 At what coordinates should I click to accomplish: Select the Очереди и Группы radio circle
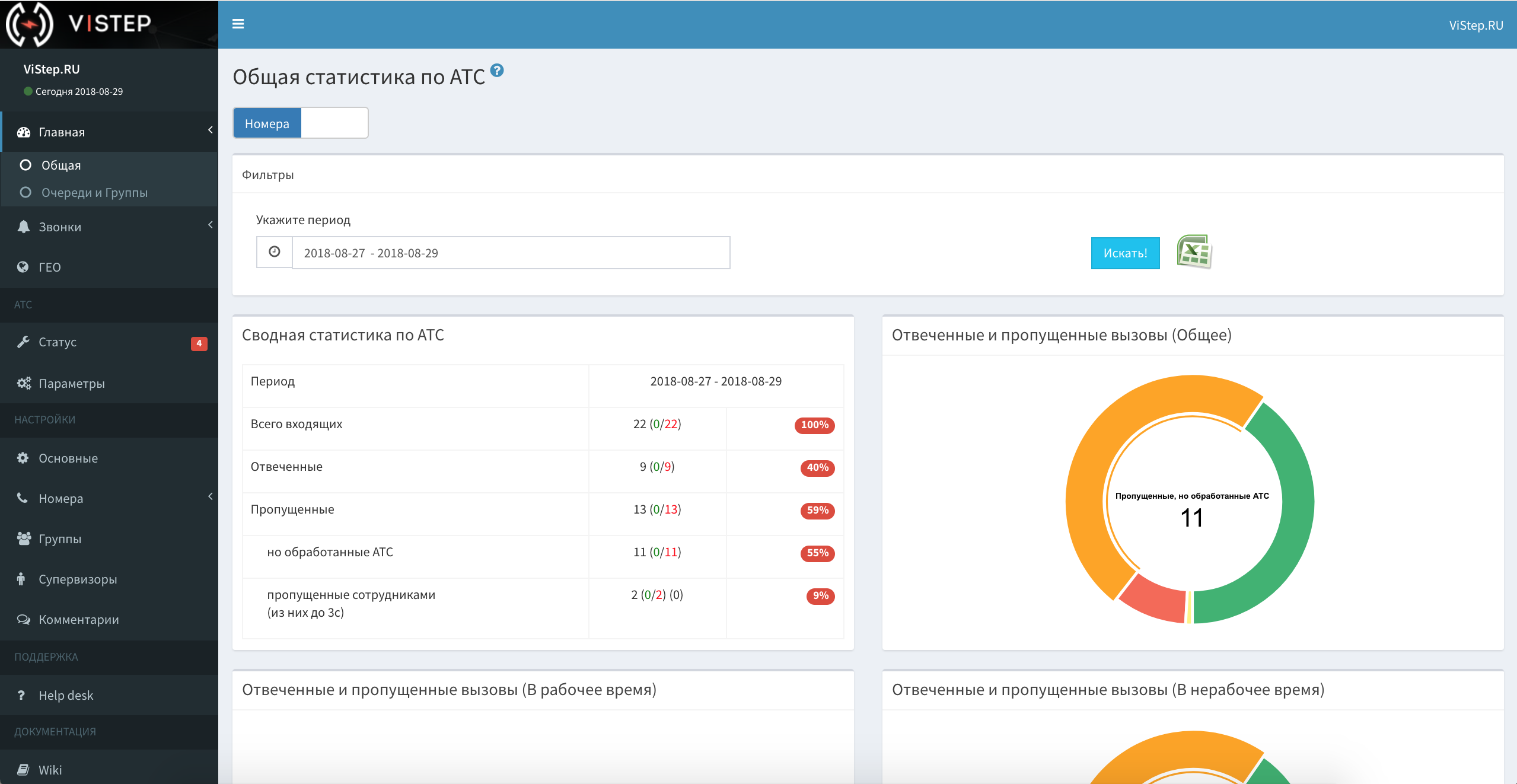click(26, 192)
